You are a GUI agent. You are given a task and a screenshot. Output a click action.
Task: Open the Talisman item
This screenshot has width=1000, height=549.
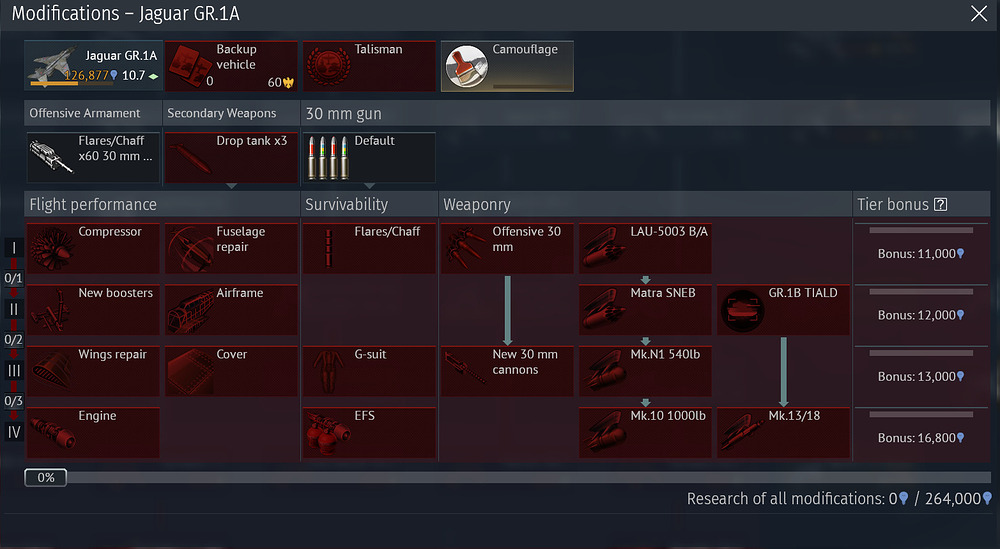(x=369, y=66)
